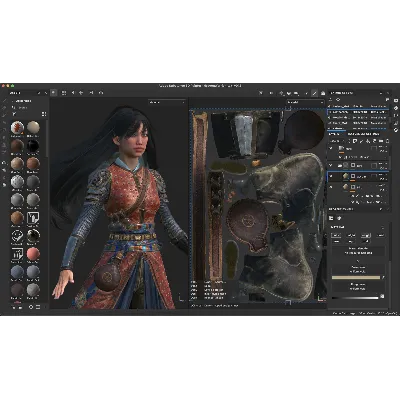The height and width of the screenshot is (400, 400).
Task: Open the asset filter funnel icon
Action: [x=14, y=114]
